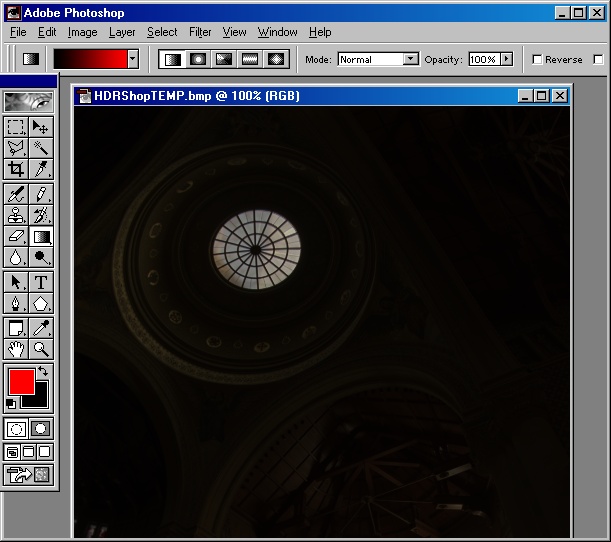Select the Zoom tool
This screenshot has height=542, width=611.
[x=41, y=349]
